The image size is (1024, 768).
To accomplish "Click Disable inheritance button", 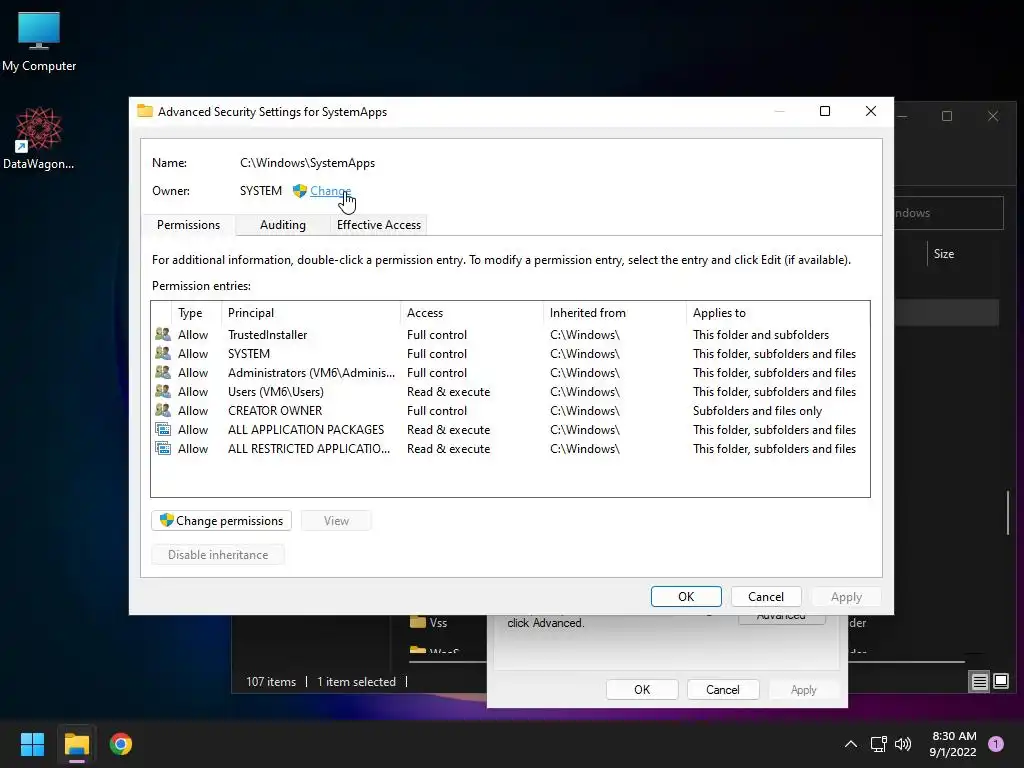I will (x=218, y=554).
